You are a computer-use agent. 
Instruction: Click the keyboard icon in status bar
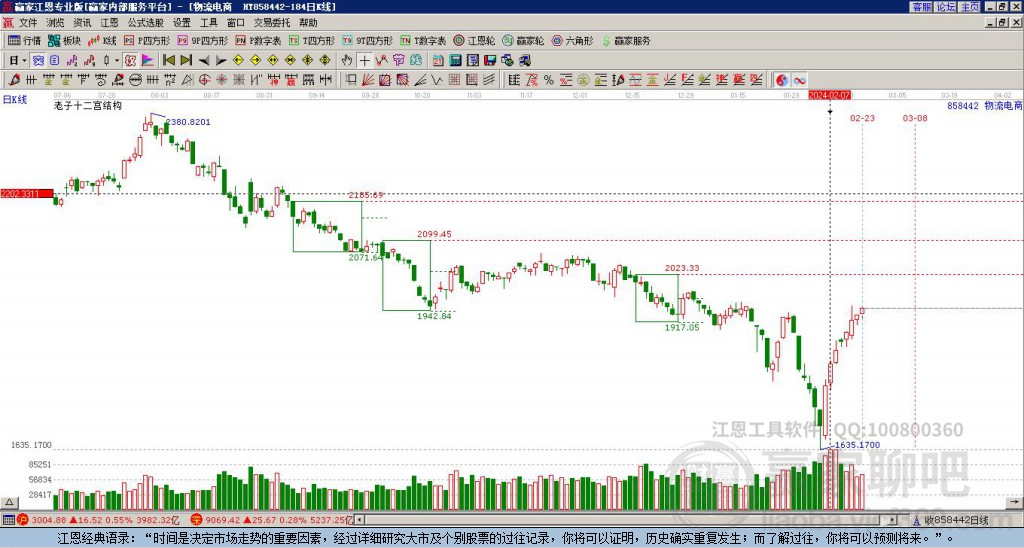point(8,520)
